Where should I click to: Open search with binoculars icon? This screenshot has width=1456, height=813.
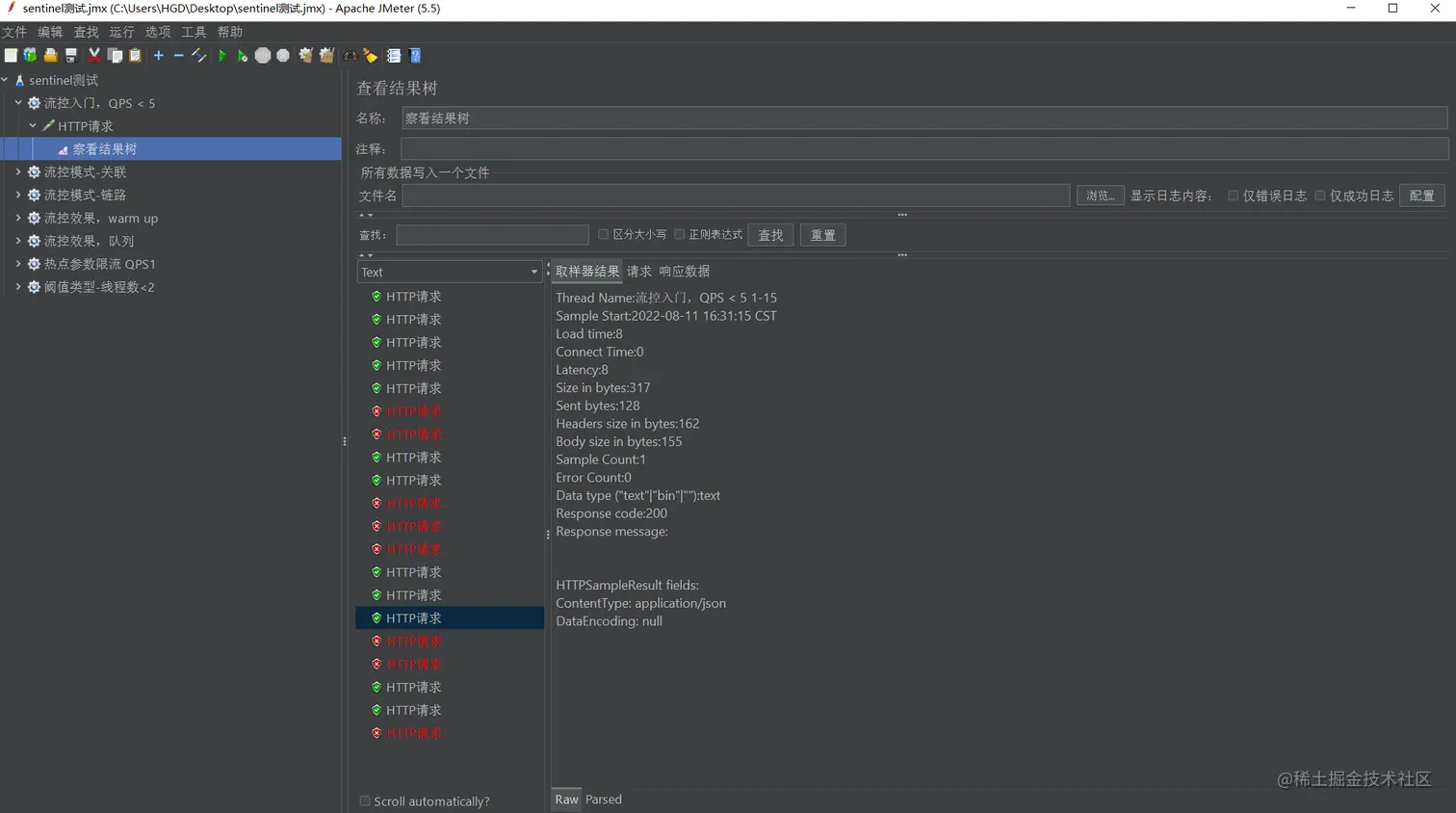point(351,56)
